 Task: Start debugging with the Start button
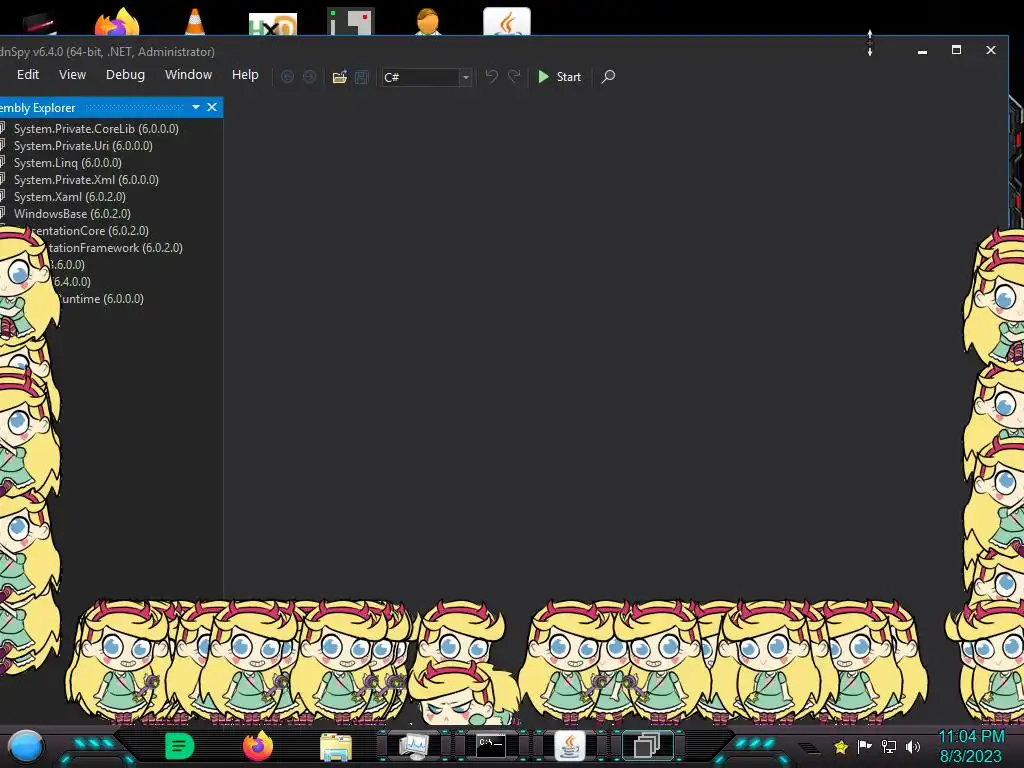coord(560,77)
